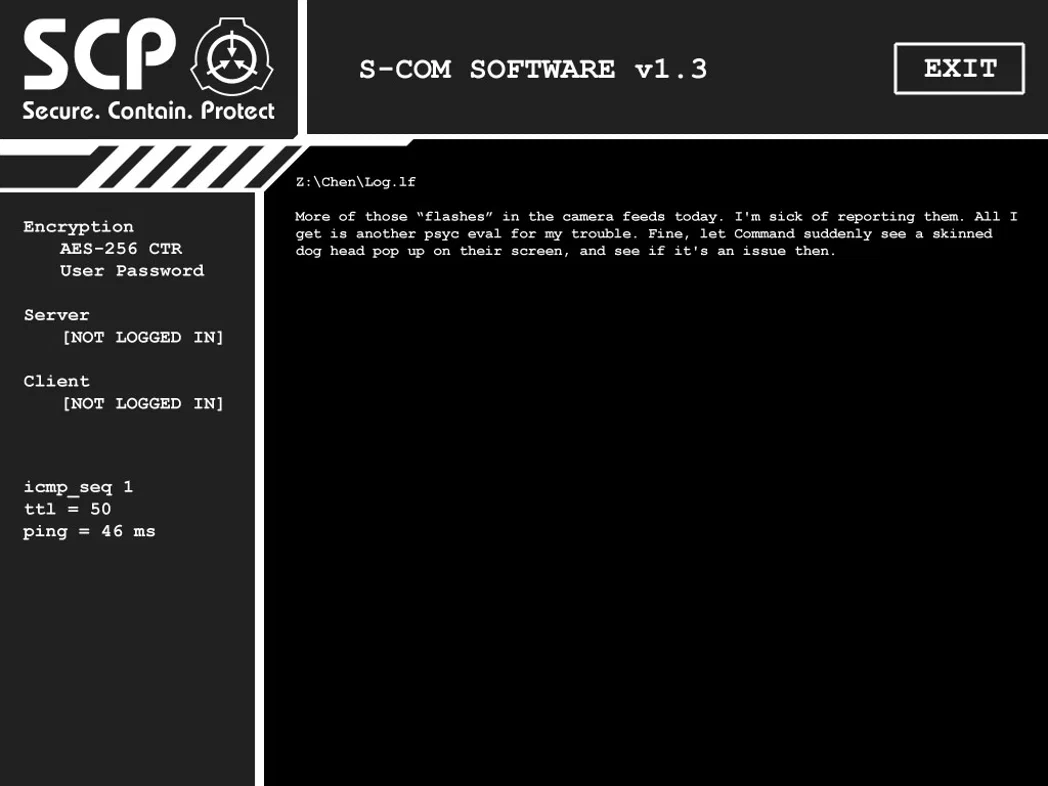1048x786 pixels.
Task: Click the AES-256 CTR encryption value
Action: [x=121, y=249]
